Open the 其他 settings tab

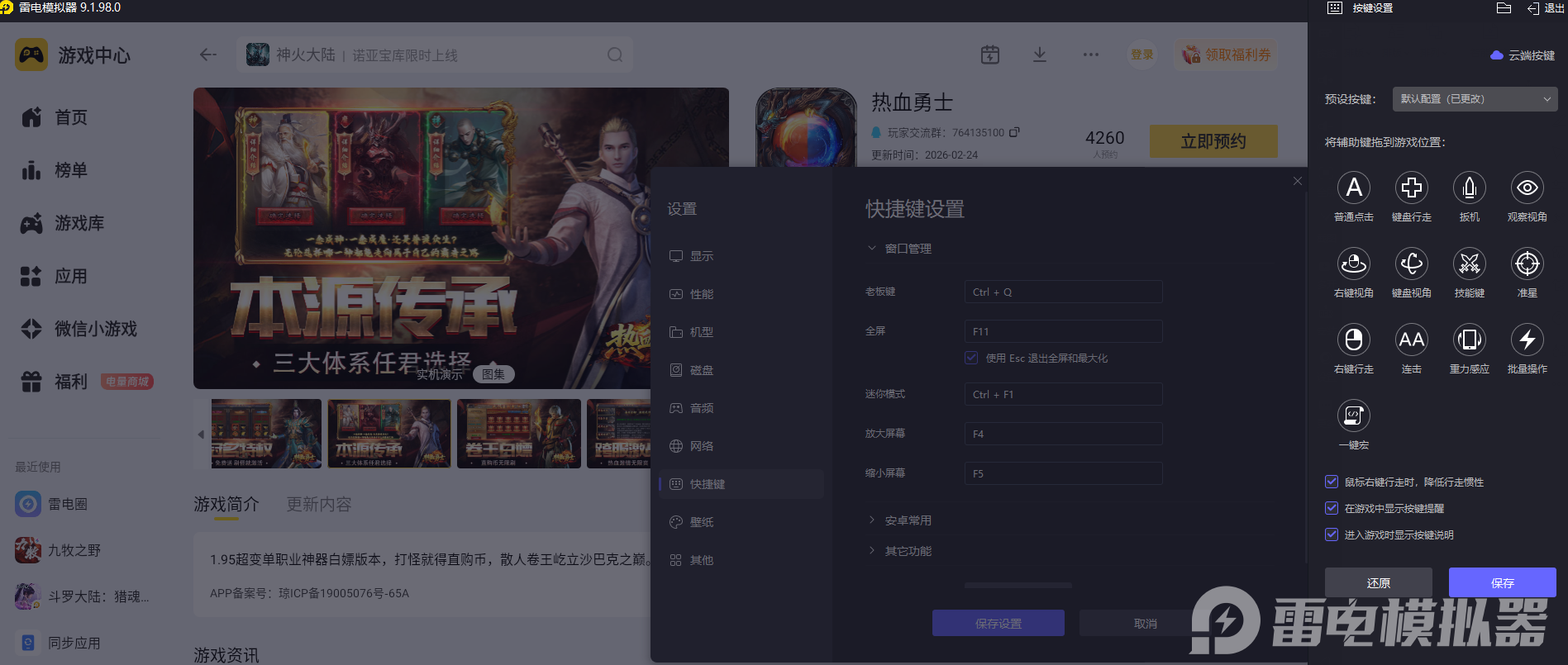741,560
